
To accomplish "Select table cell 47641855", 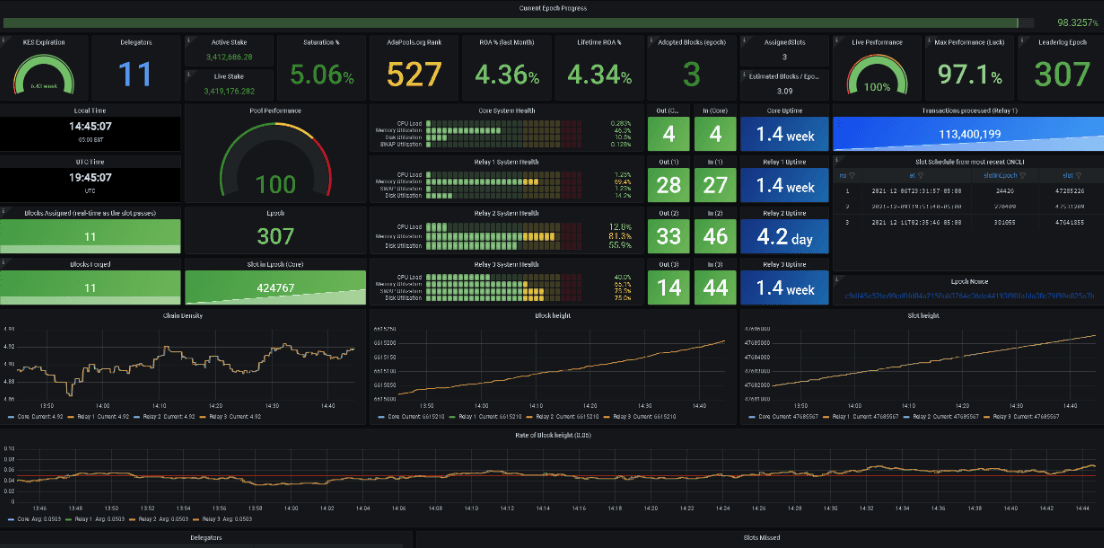I will [1069, 223].
